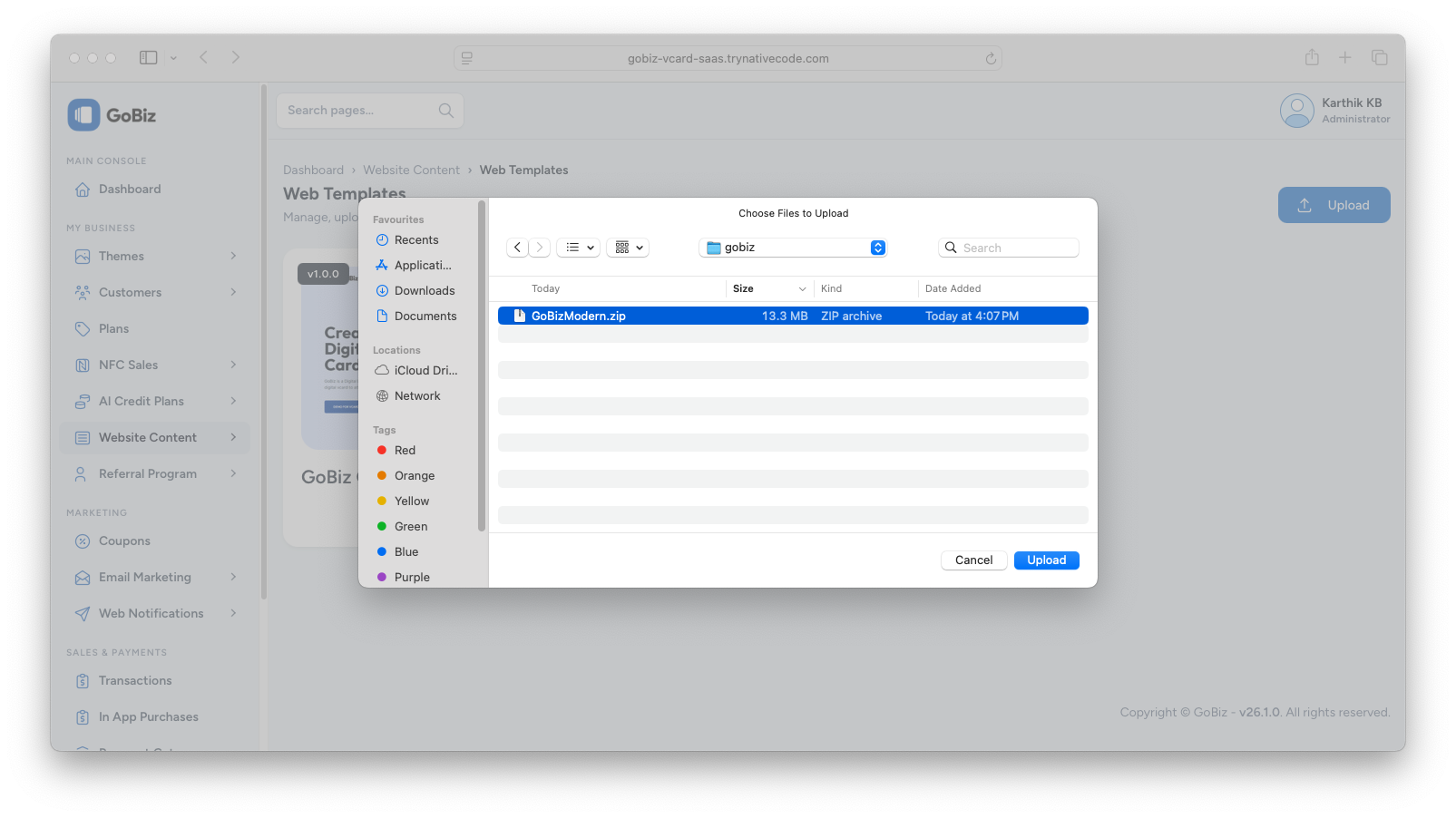Click the blue Upload button on page
Screen dimensions: 1456x818
1334,205
